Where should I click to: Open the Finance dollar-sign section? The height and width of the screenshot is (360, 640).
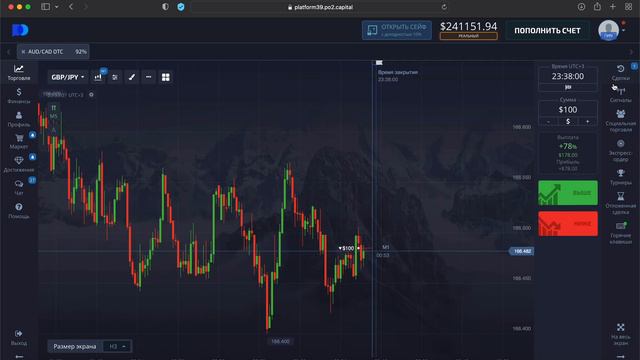[x=19, y=96]
